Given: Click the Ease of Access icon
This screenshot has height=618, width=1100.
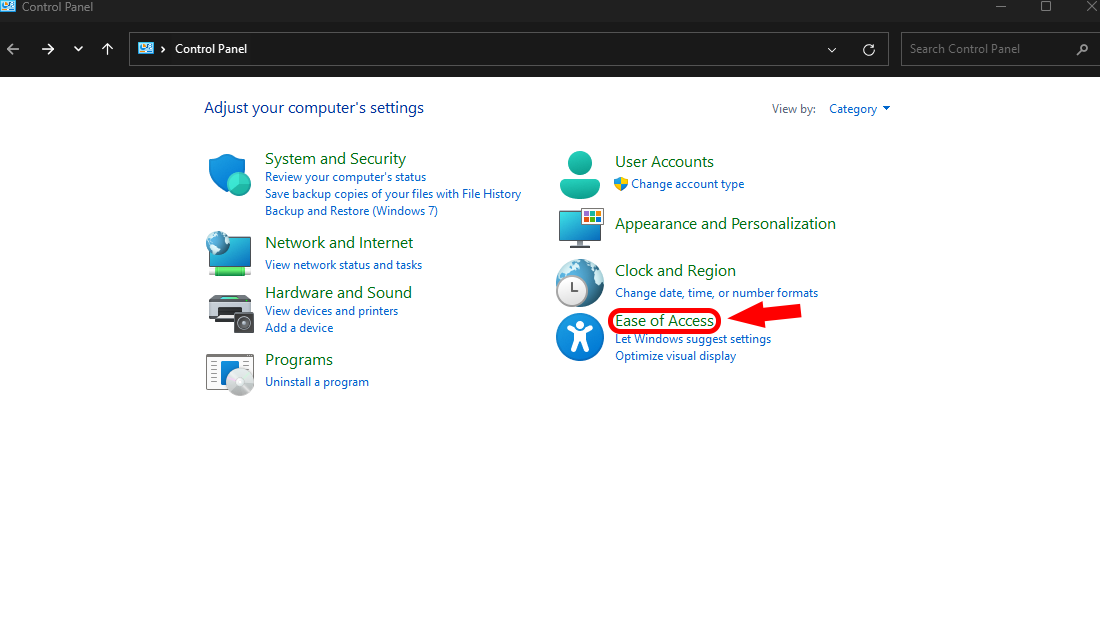Looking at the screenshot, I should pos(580,337).
